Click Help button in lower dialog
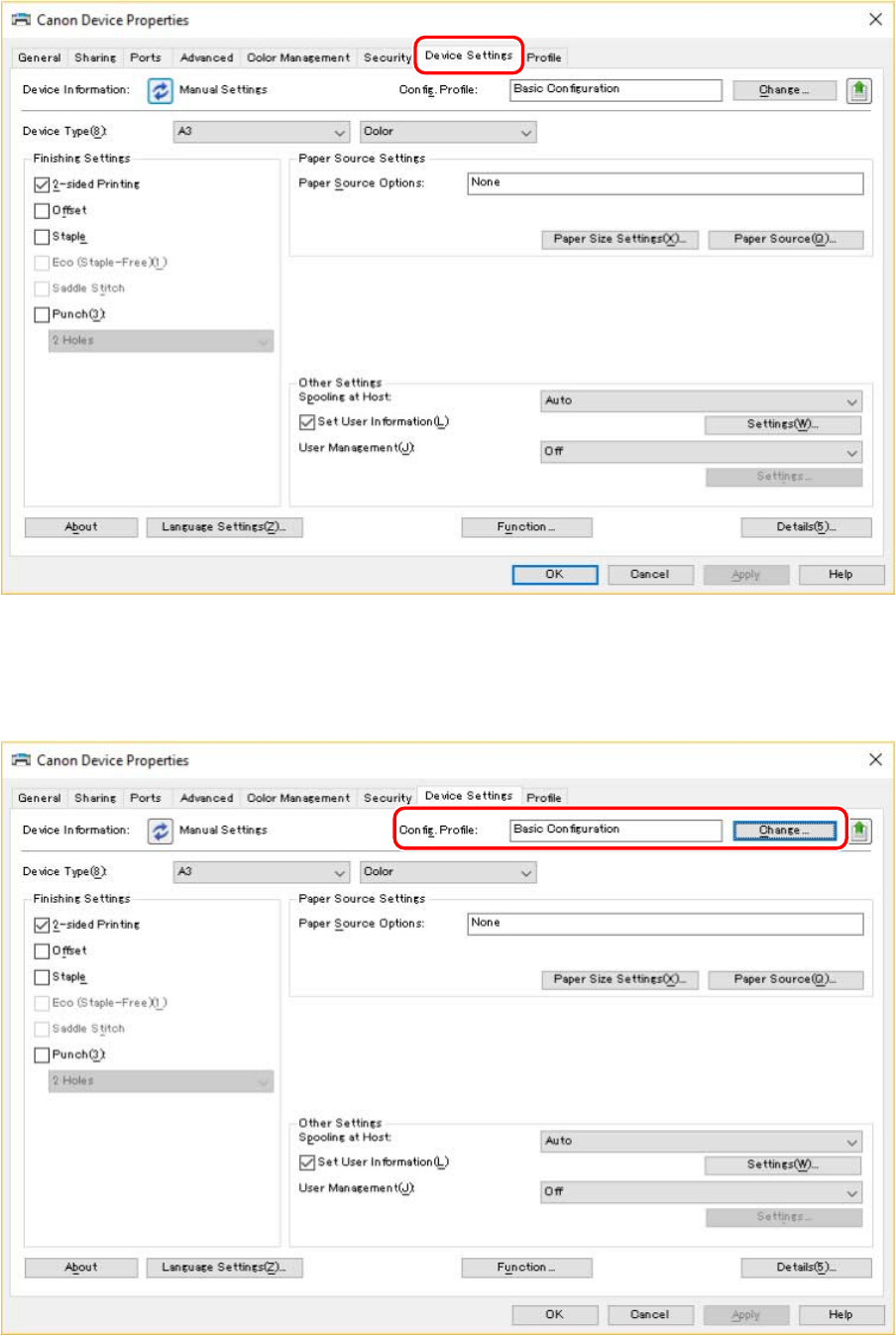 pyautogui.click(x=840, y=1315)
